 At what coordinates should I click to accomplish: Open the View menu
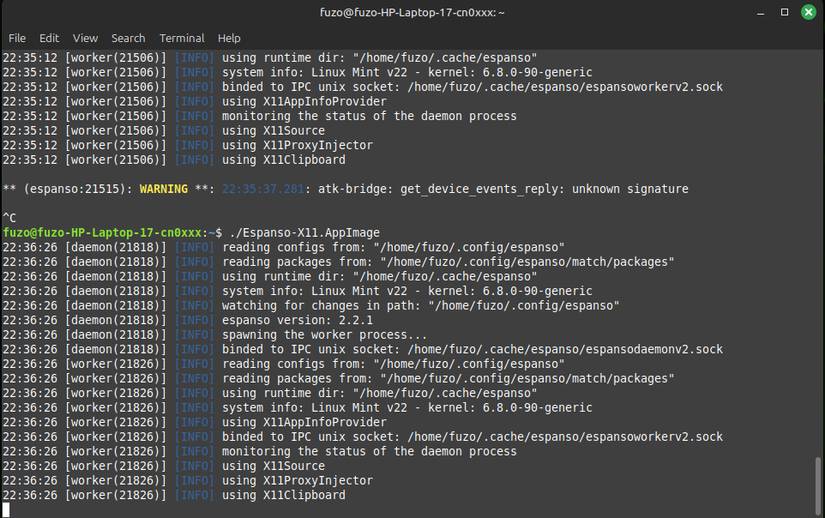85,38
